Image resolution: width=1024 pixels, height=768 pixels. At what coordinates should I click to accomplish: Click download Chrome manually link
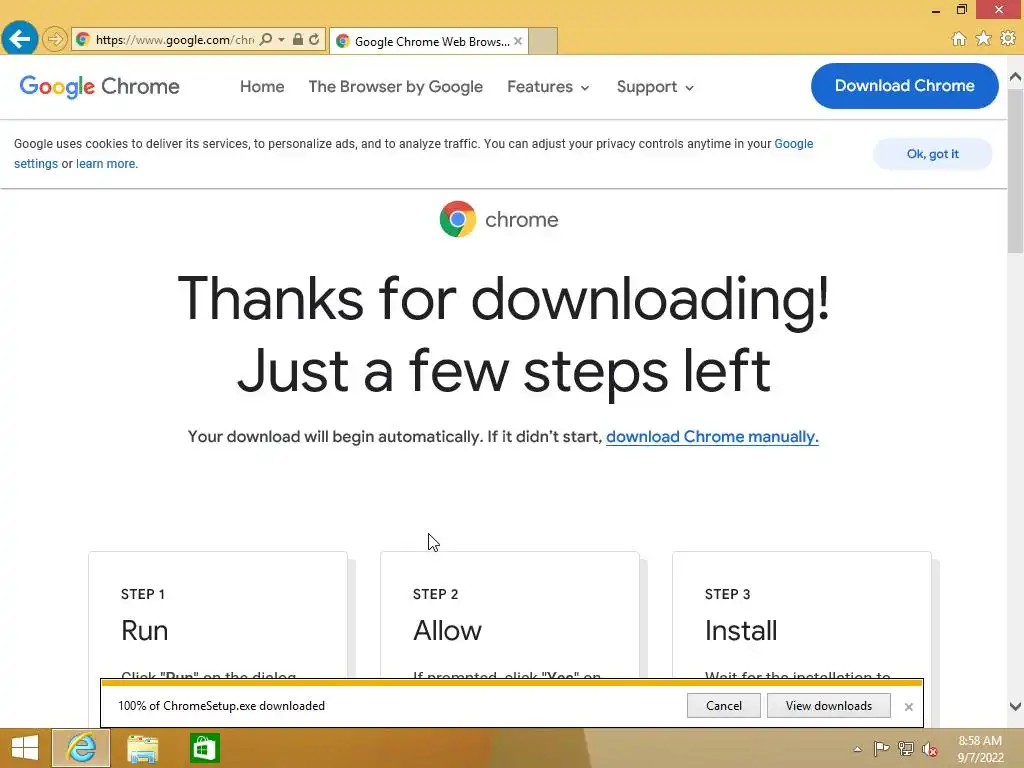(712, 436)
